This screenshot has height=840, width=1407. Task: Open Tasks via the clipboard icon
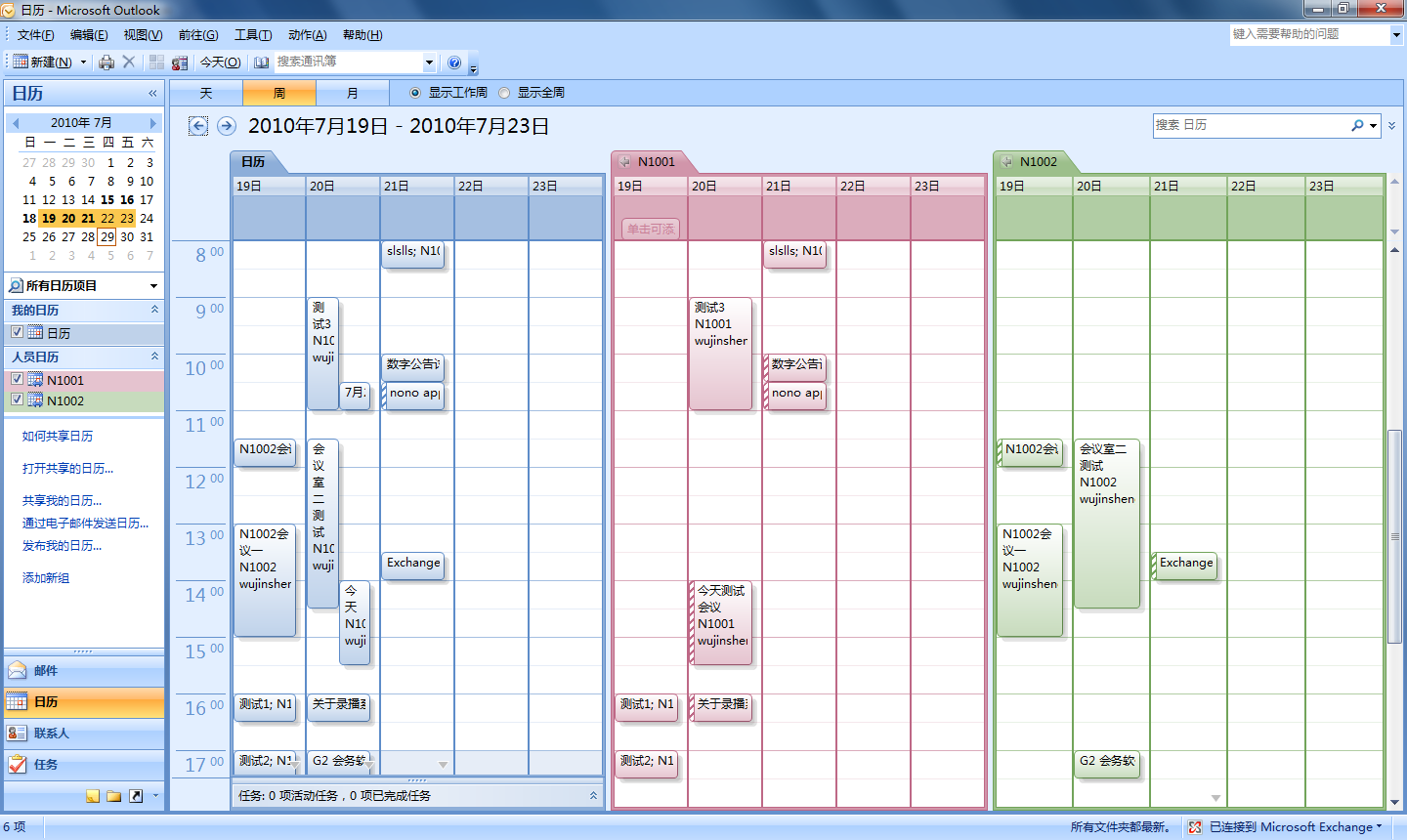(x=18, y=764)
